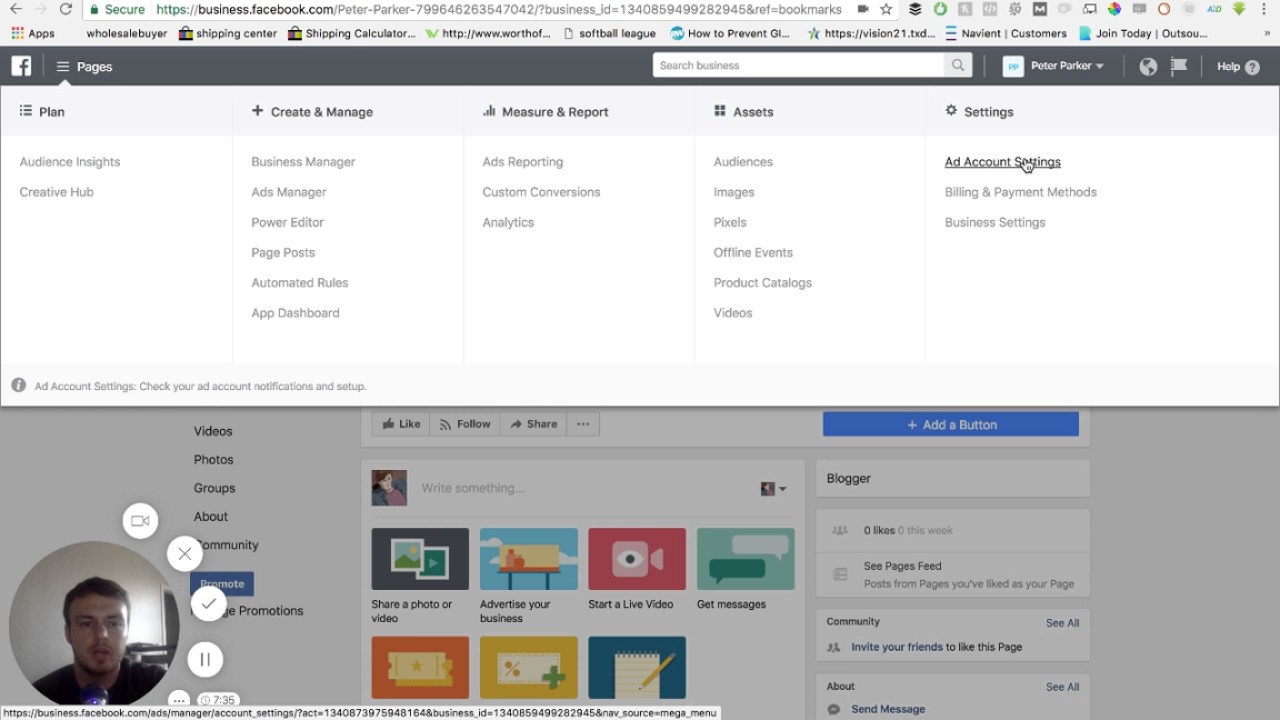Viewport: 1280px width, 720px height.
Task: Open Automated Rules
Action: tap(300, 283)
